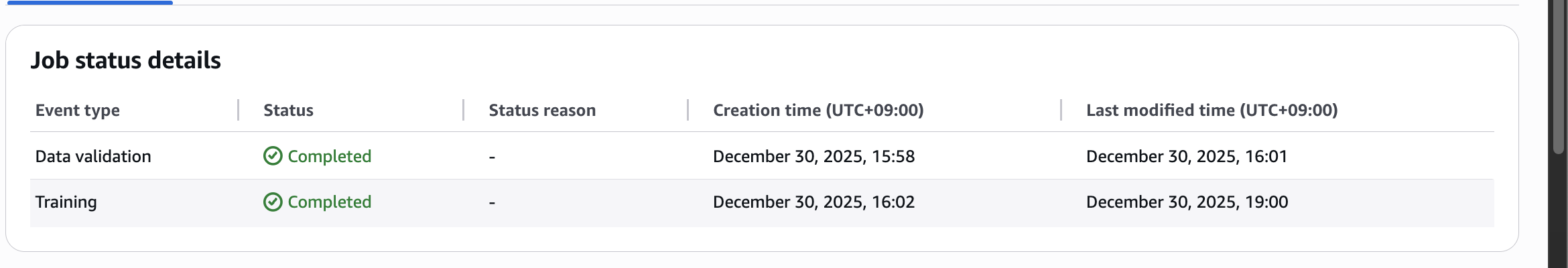Click the Completed status text in Training row
Viewport: 1568px width, 268px height.
coord(329,202)
